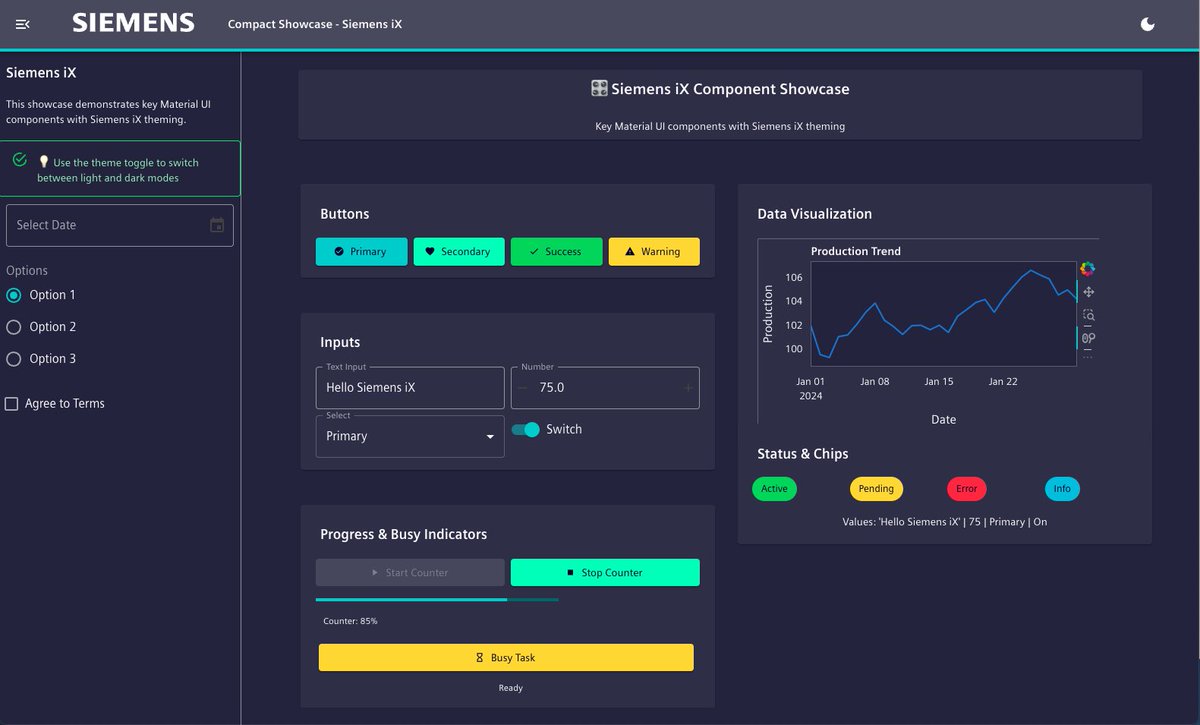Click the counter progress bar
Image resolution: width=1200 pixels, height=725 pixels.
tap(437, 600)
